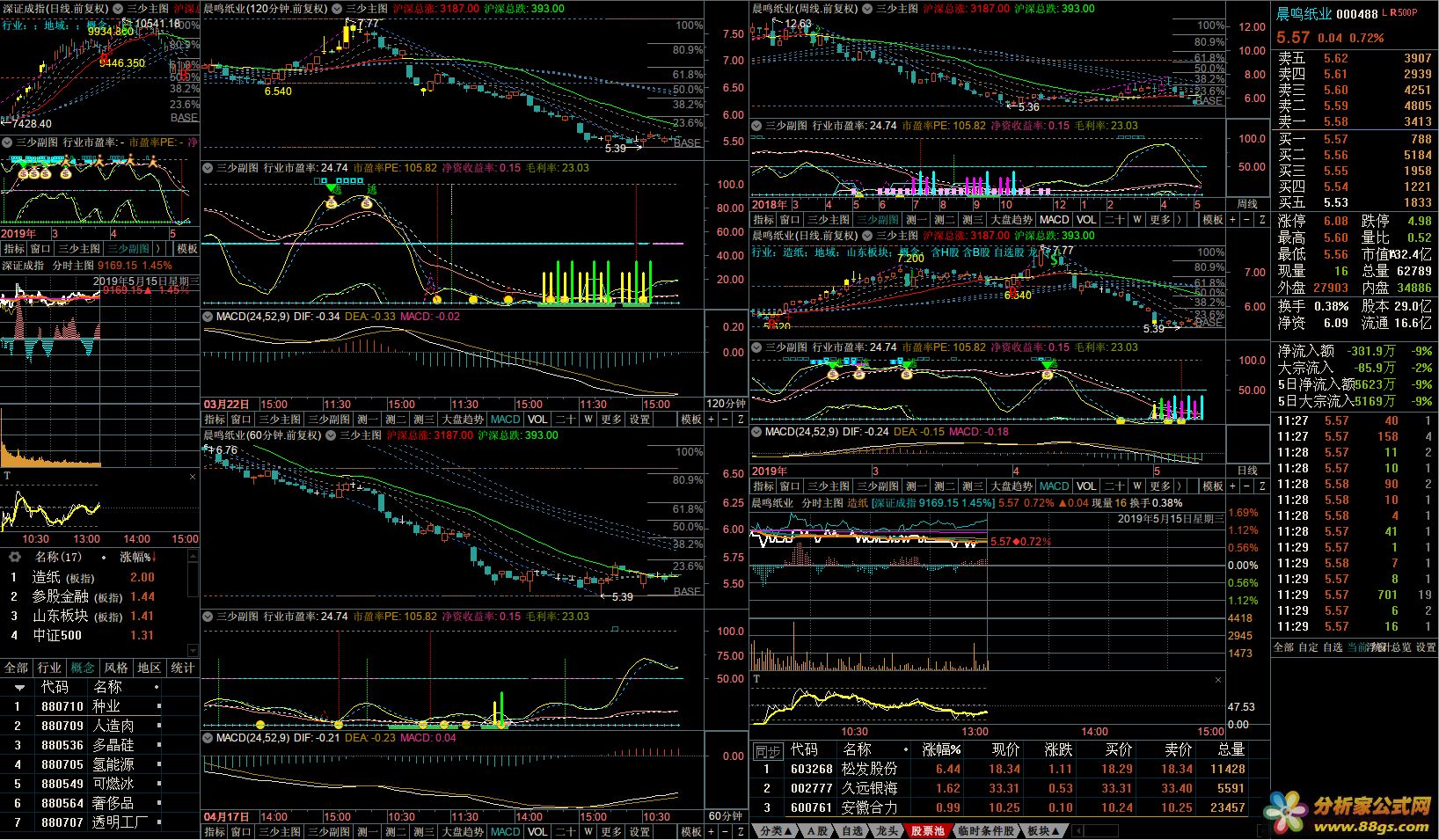Click L marker beside stock code 000488
Screen dimensions: 1439x840
pyautogui.click(x=1385, y=13)
